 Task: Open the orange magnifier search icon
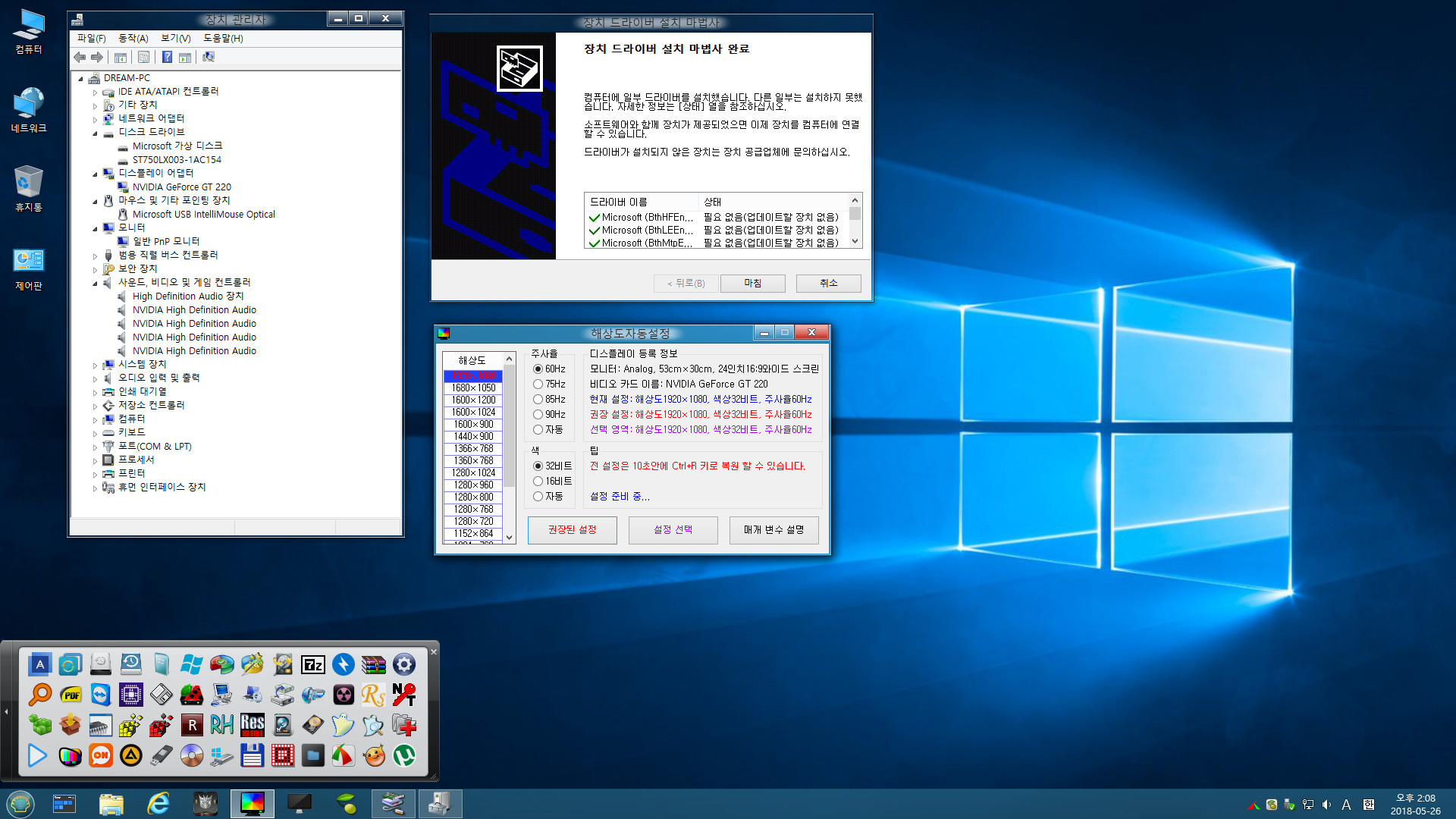[x=39, y=695]
